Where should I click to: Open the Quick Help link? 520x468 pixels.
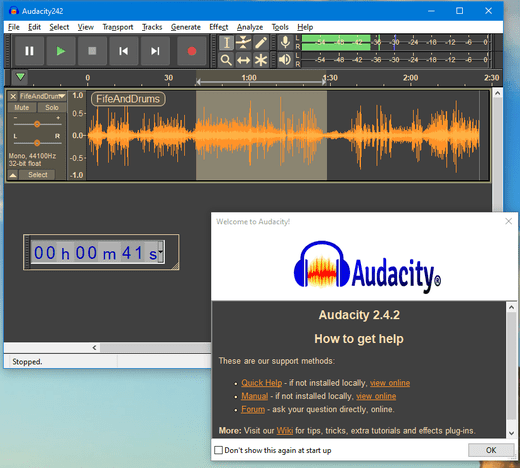click(x=262, y=383)
